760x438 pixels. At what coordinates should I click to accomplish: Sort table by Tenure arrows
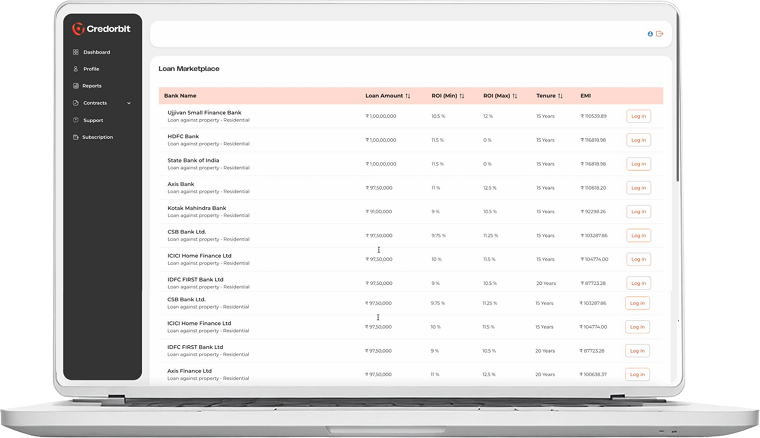(x=560, y=96)
